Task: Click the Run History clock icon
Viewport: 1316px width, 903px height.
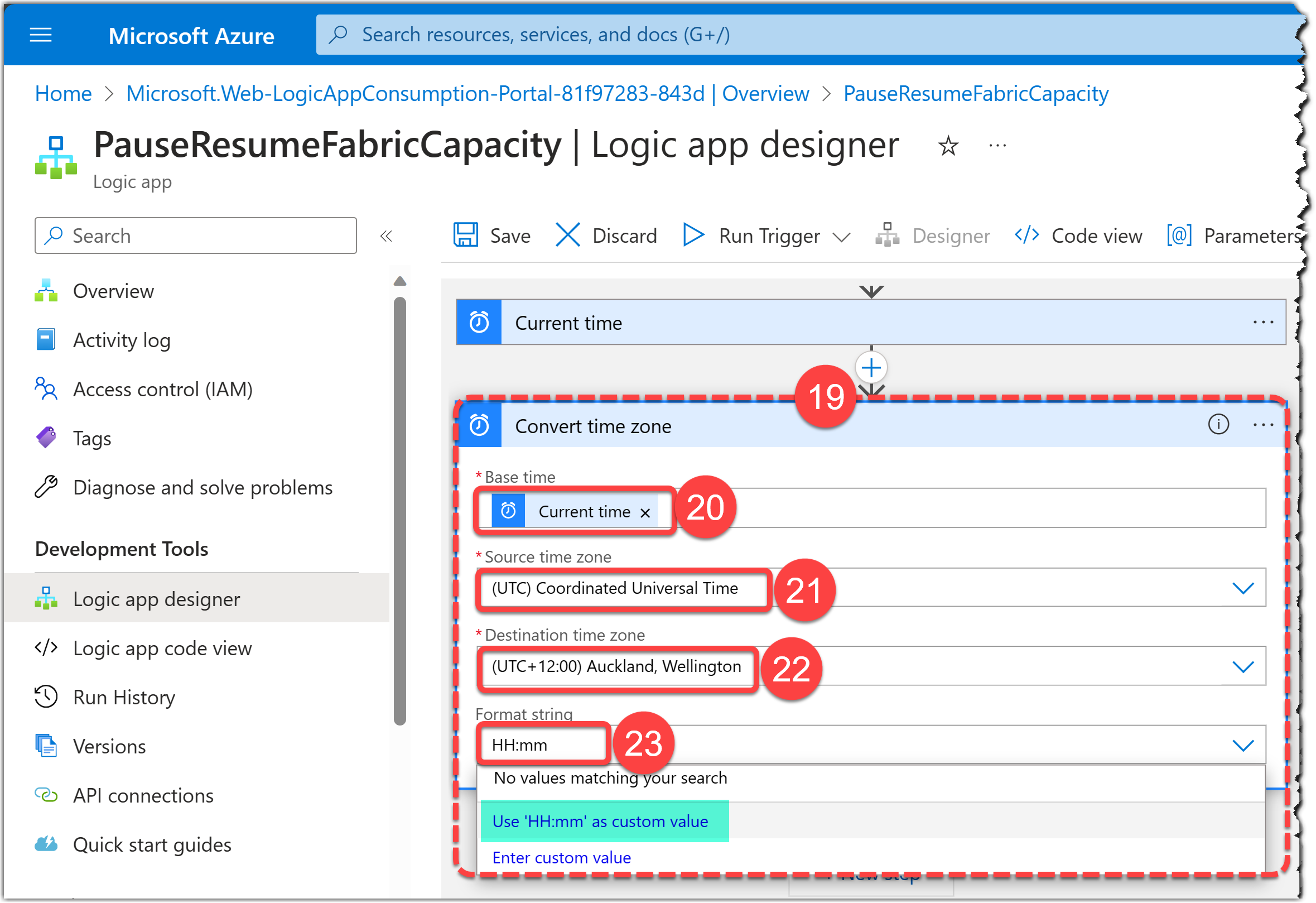Action: pyautogui.click(x=46, y=698)
